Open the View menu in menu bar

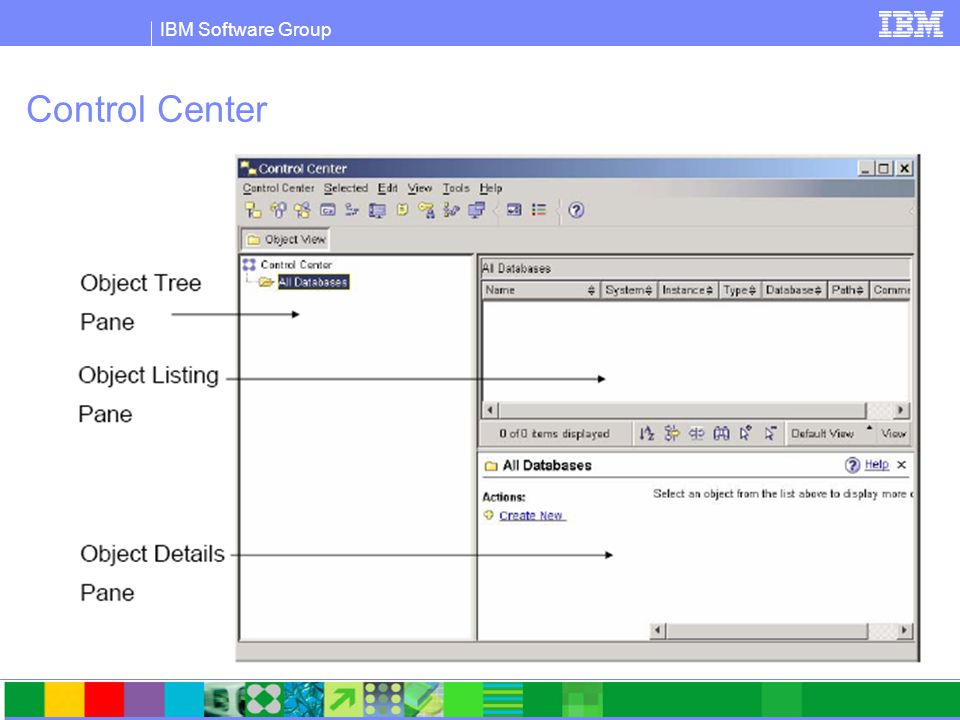[420, 188]
